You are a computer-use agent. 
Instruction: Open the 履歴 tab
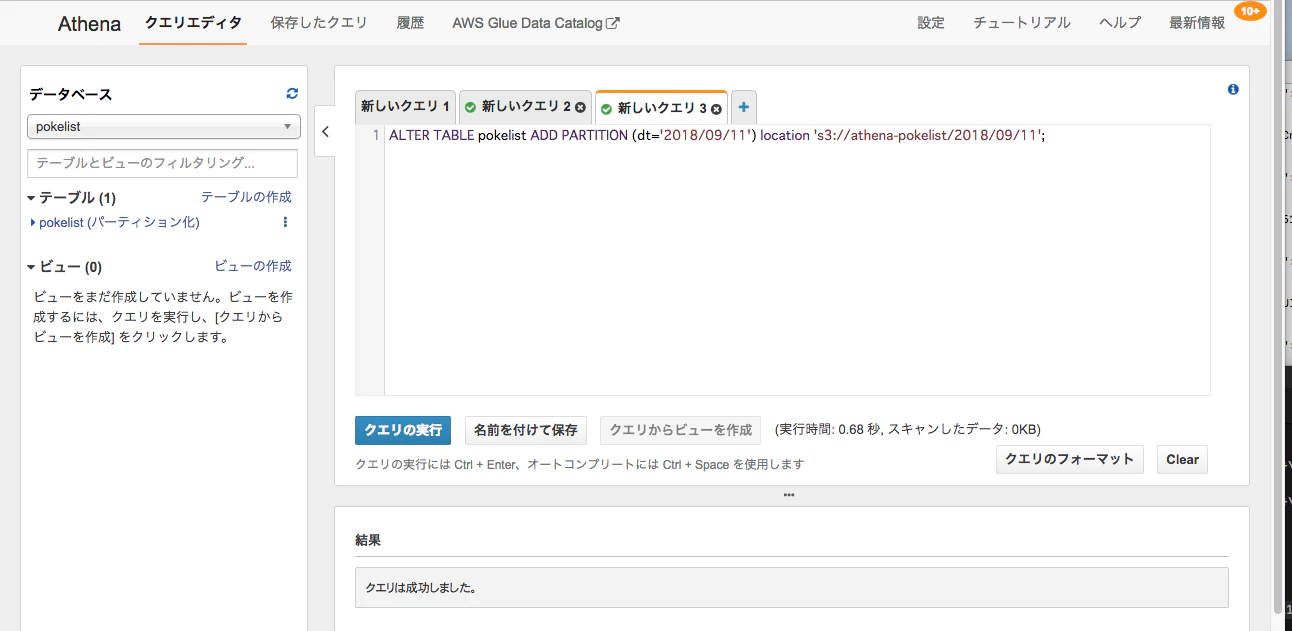410,23
